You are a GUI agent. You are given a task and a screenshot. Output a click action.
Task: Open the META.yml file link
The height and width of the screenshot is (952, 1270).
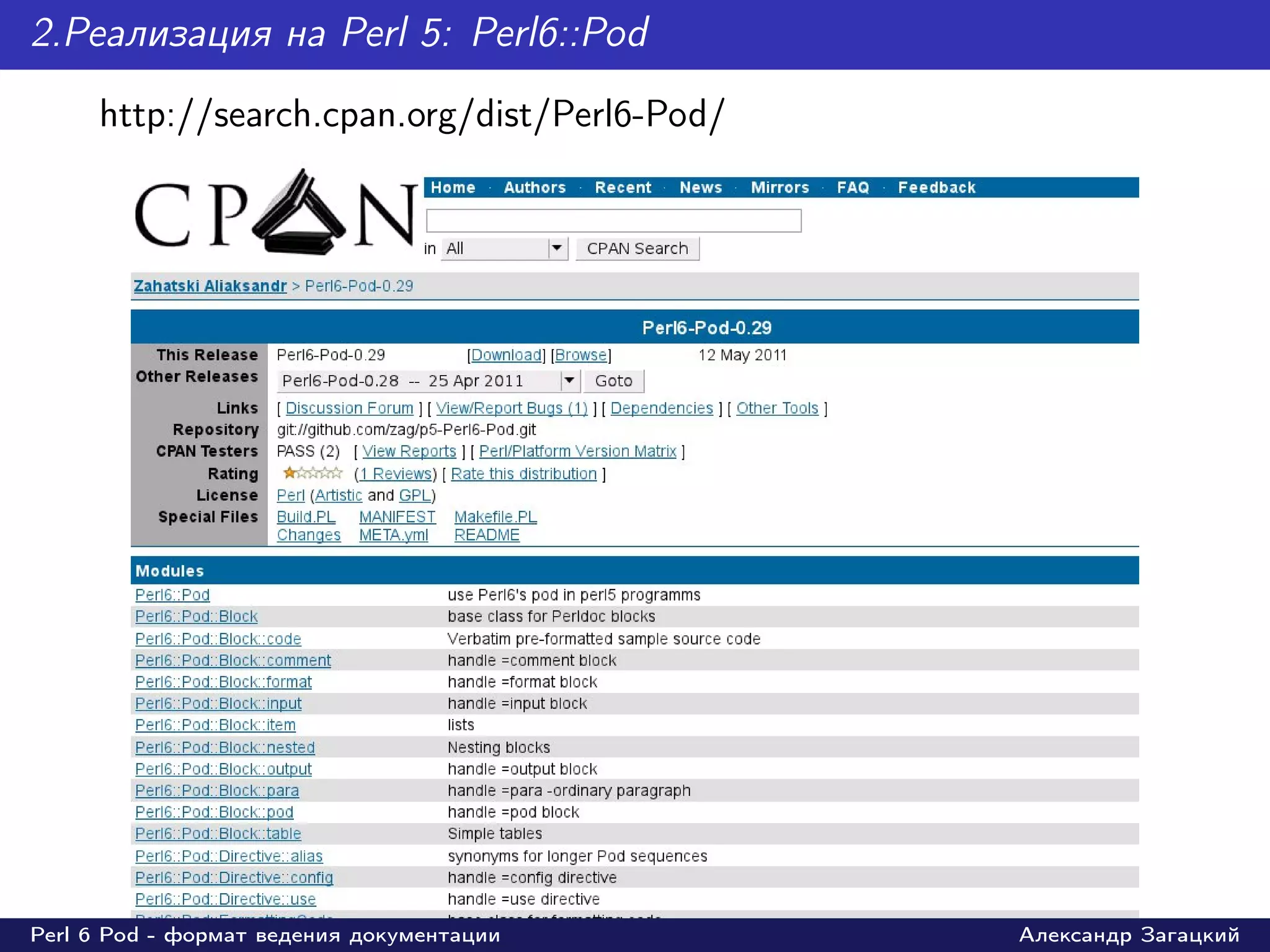[394, 535]
